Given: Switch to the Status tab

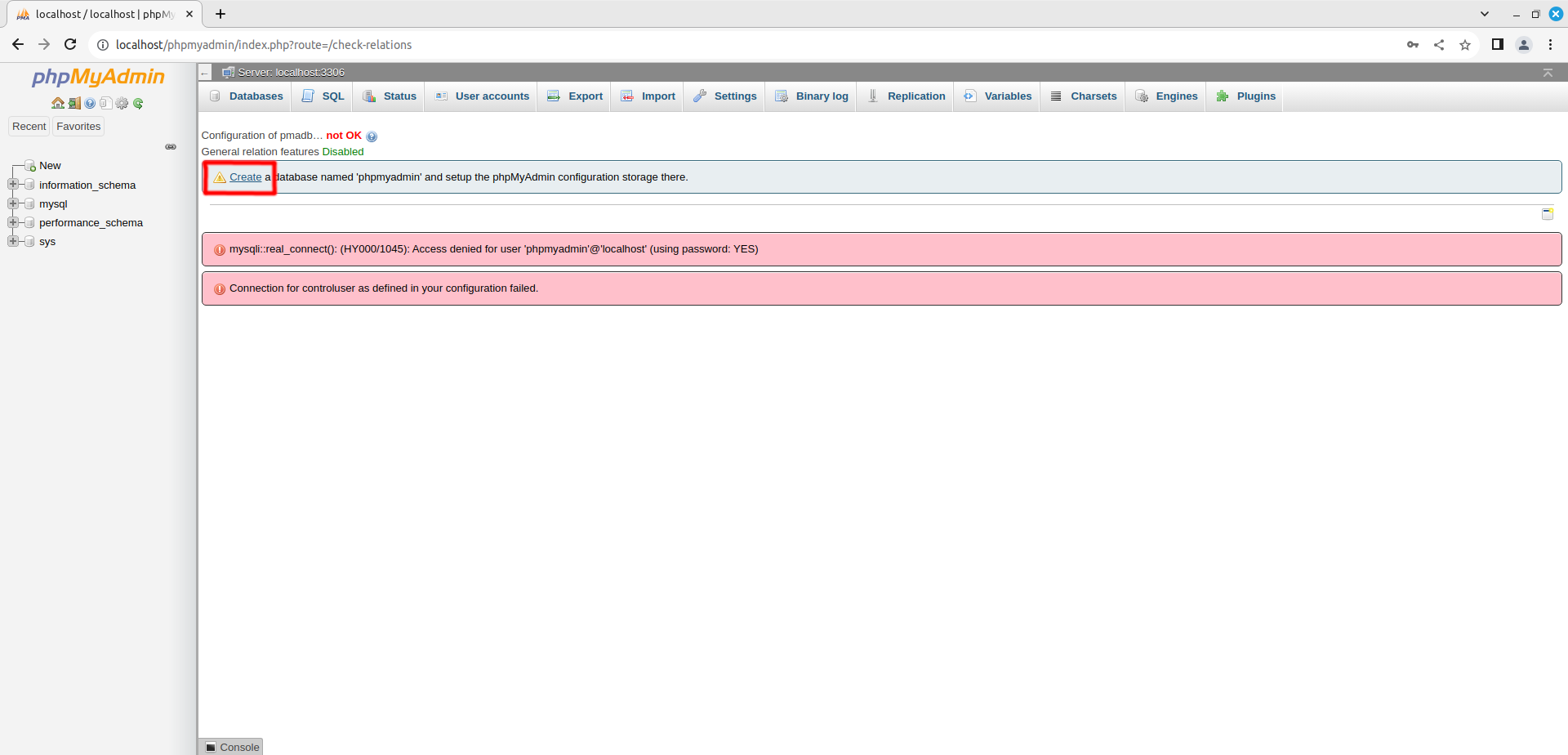Looking at the screenshot, I should [x=390, y=96].
